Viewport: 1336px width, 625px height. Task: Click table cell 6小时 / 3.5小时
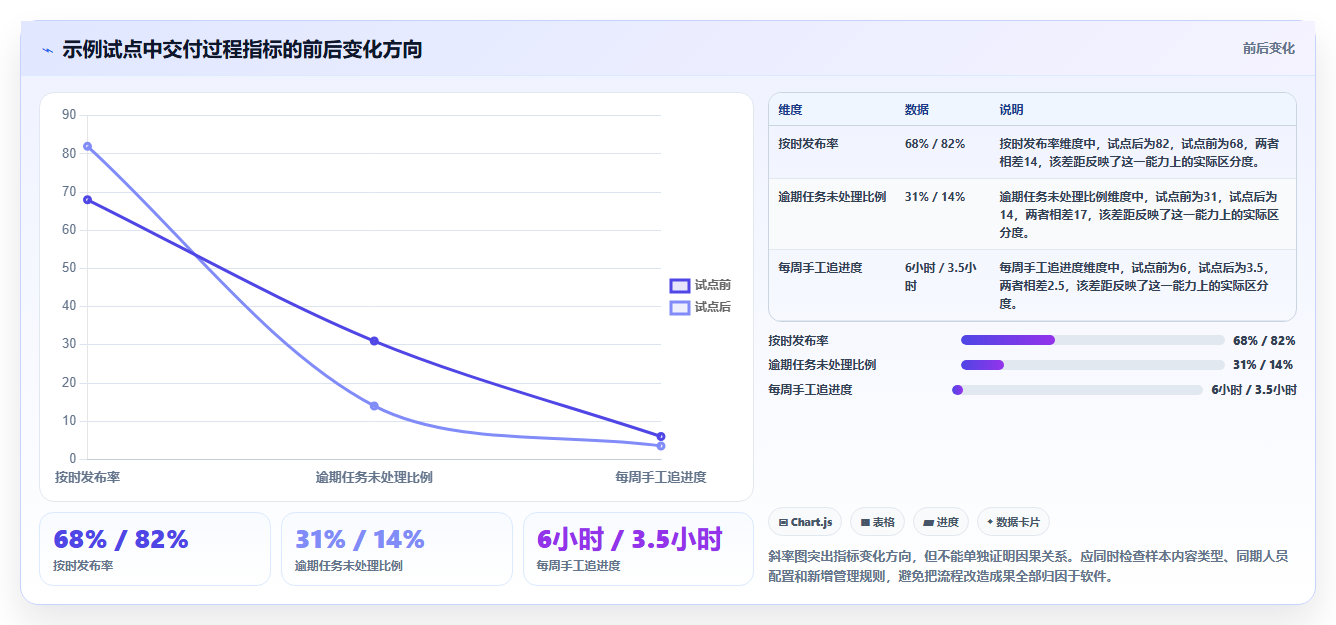coord(941,277)
